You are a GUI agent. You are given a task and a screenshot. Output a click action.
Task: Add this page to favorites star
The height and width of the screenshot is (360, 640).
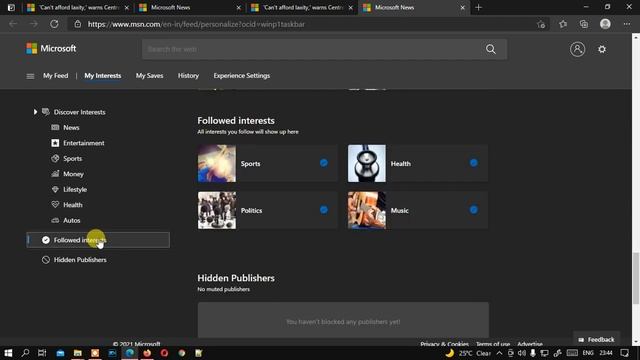(x=541, y=24)
